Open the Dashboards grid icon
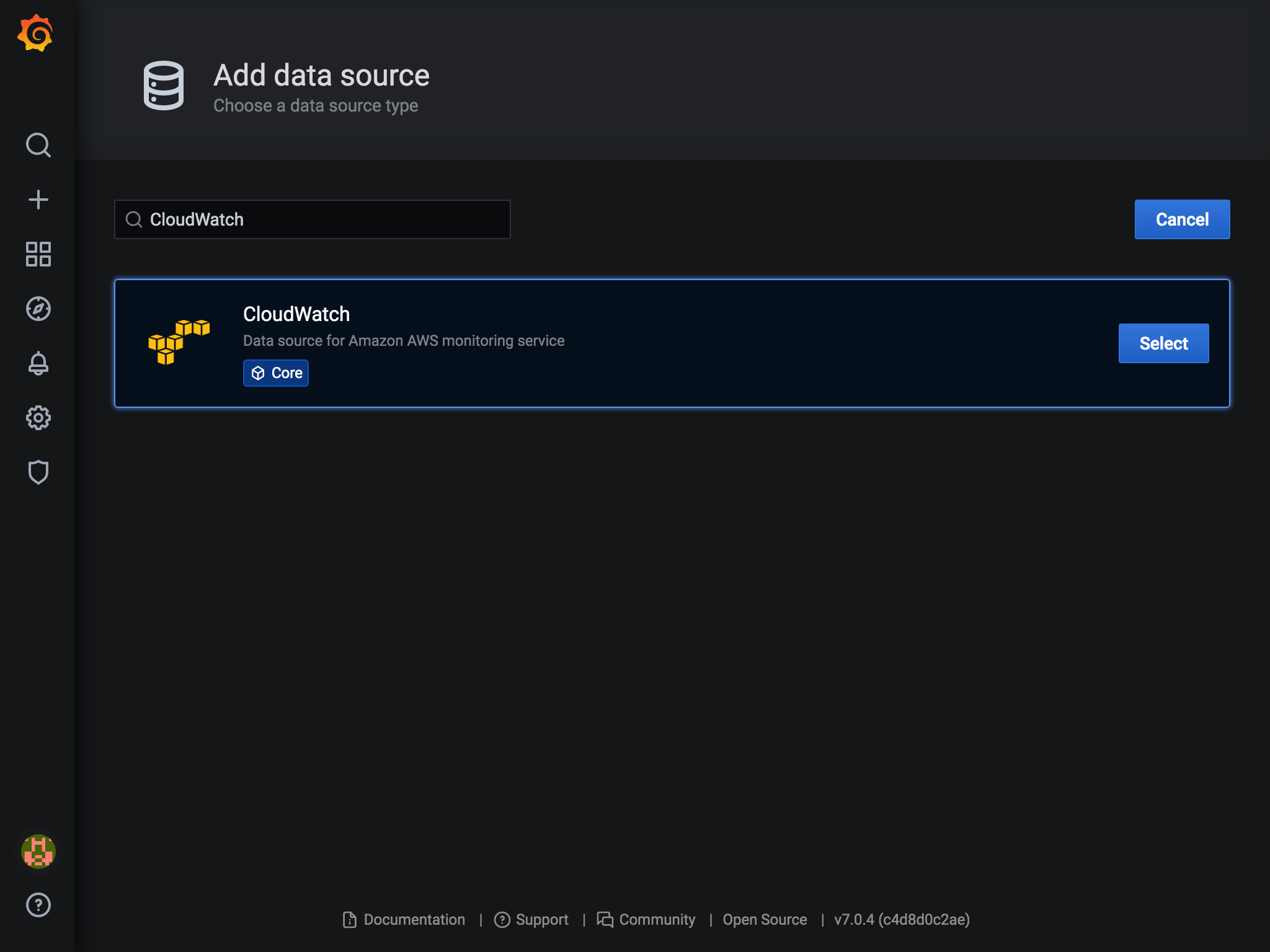The height and width of the screenshot is (952, 1270). click(x=38, y=254)
